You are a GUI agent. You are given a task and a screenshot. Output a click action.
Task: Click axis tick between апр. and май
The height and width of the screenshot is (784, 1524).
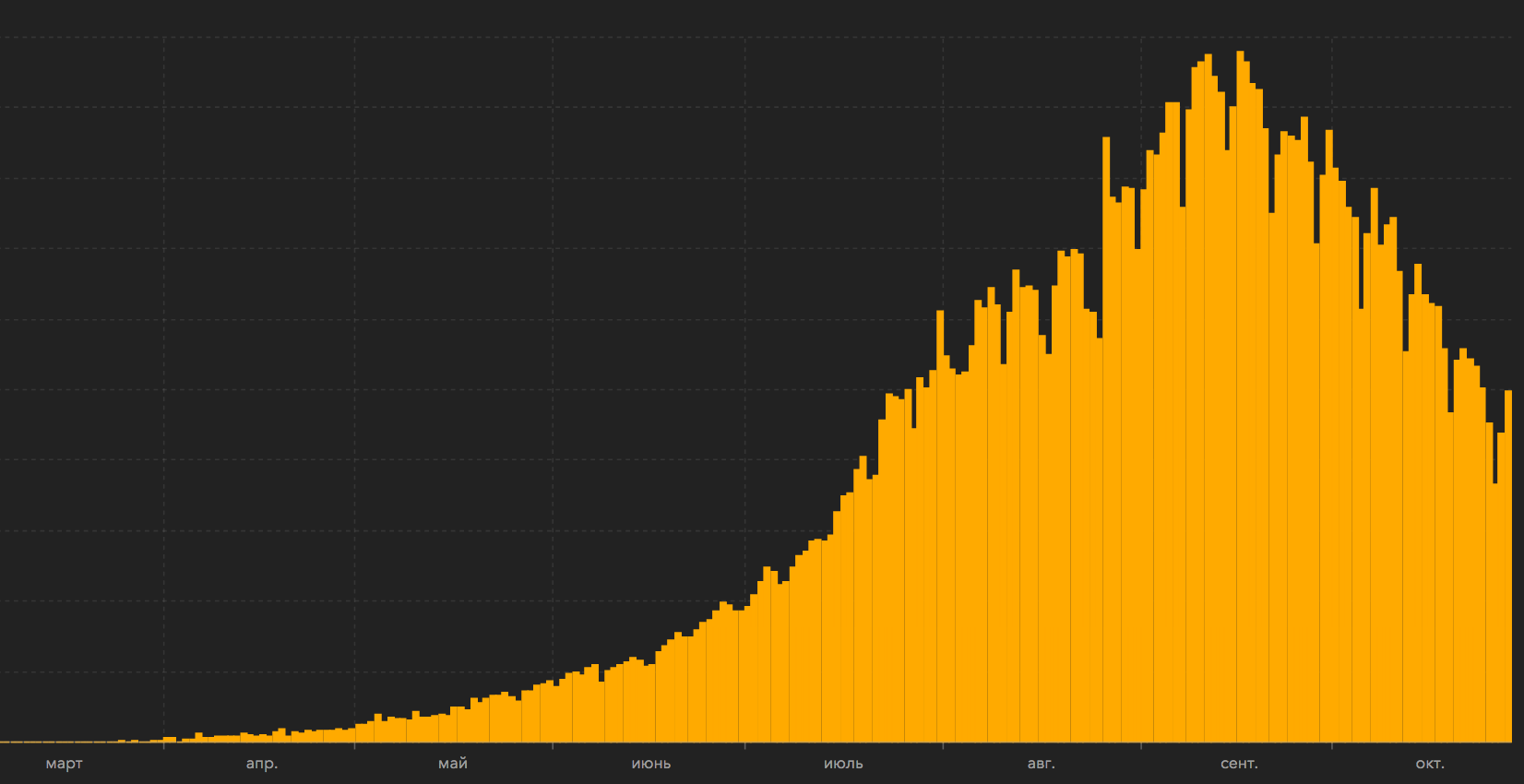[355, 743]
